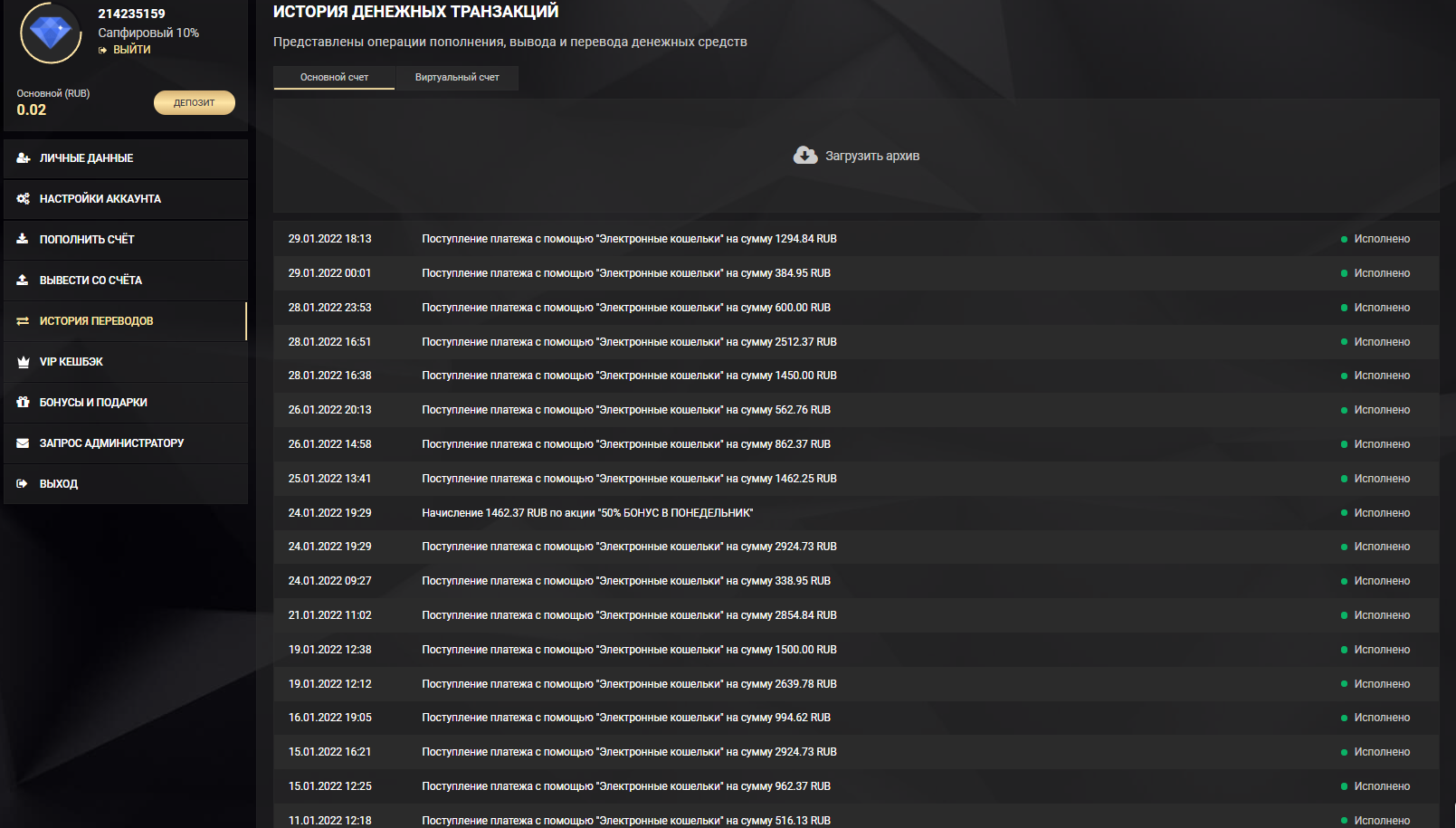
Task: Select the ВЫХОД sidebar menu item
Action: pyautogui.click(x=59, y=484)
